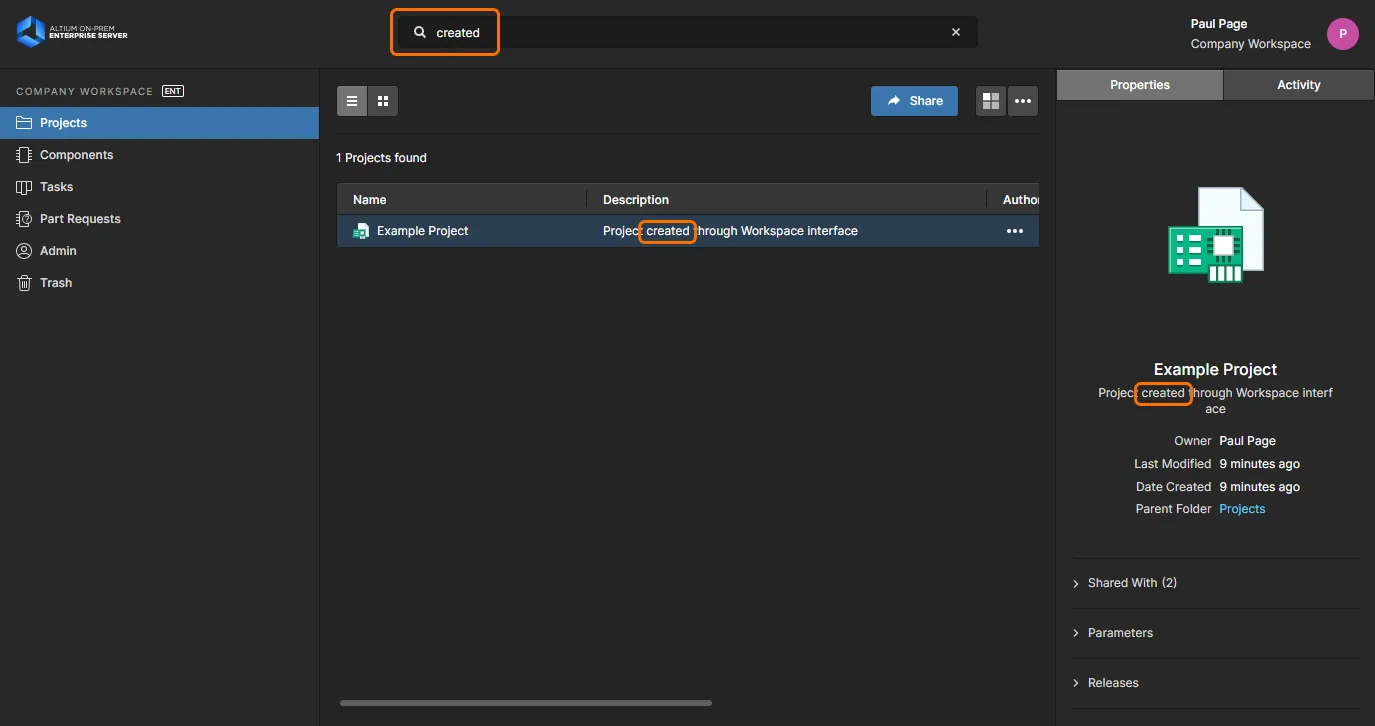Click the Owner value Paul Page
This screenshot has width=1375, height=726.
coord(1247,441)
